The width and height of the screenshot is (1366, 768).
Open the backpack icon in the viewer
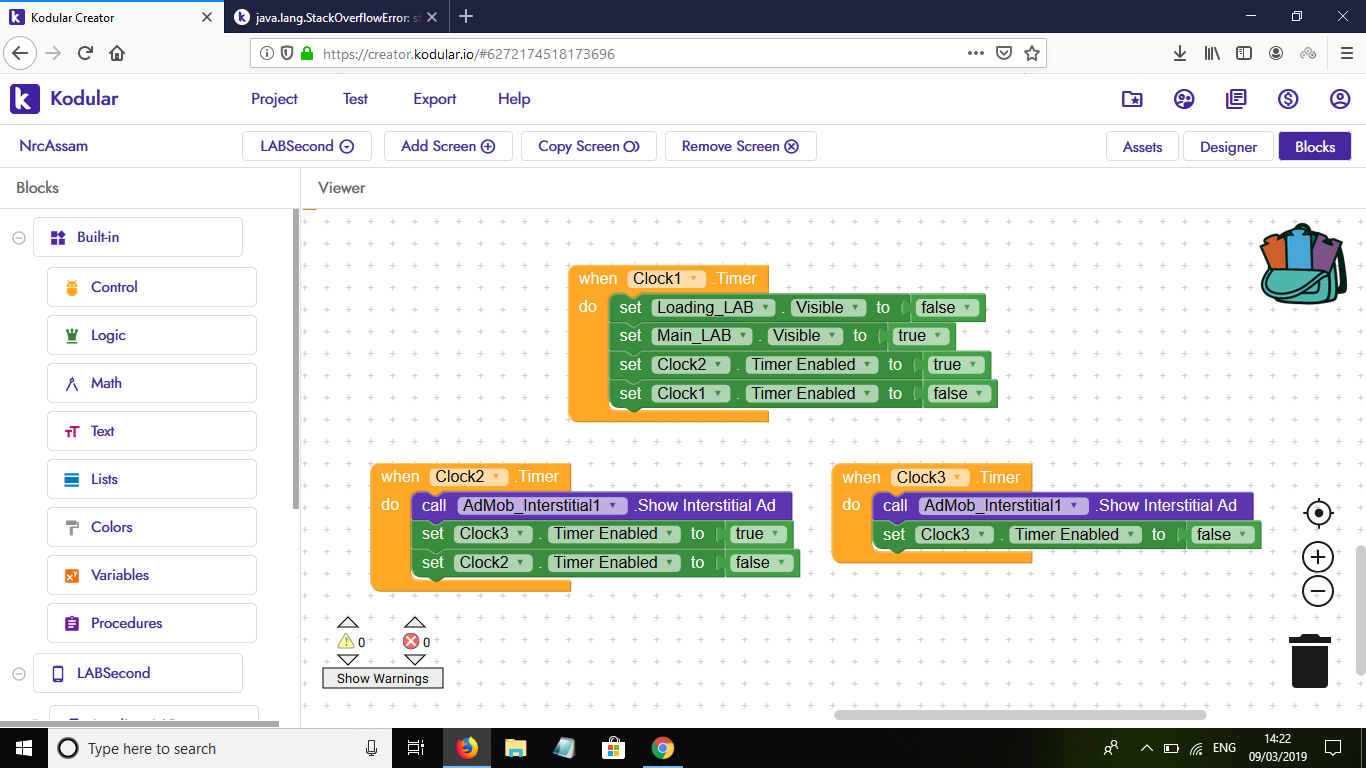pos(1302,264)
